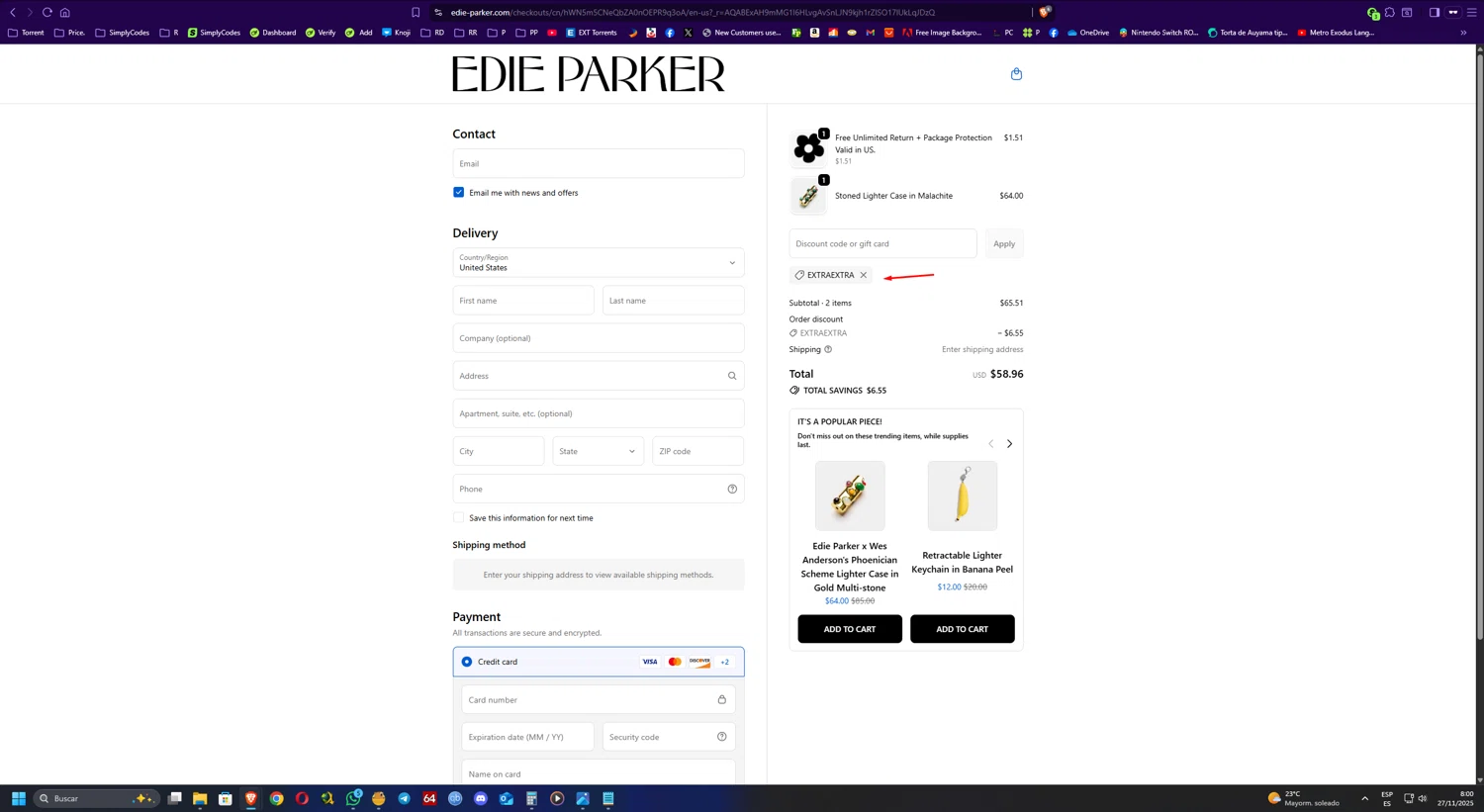The width and height of the screenshot is (1484, 812).
Task: Open Edie Parker x Wes Anderson's product link
Action: pos(850,567)
